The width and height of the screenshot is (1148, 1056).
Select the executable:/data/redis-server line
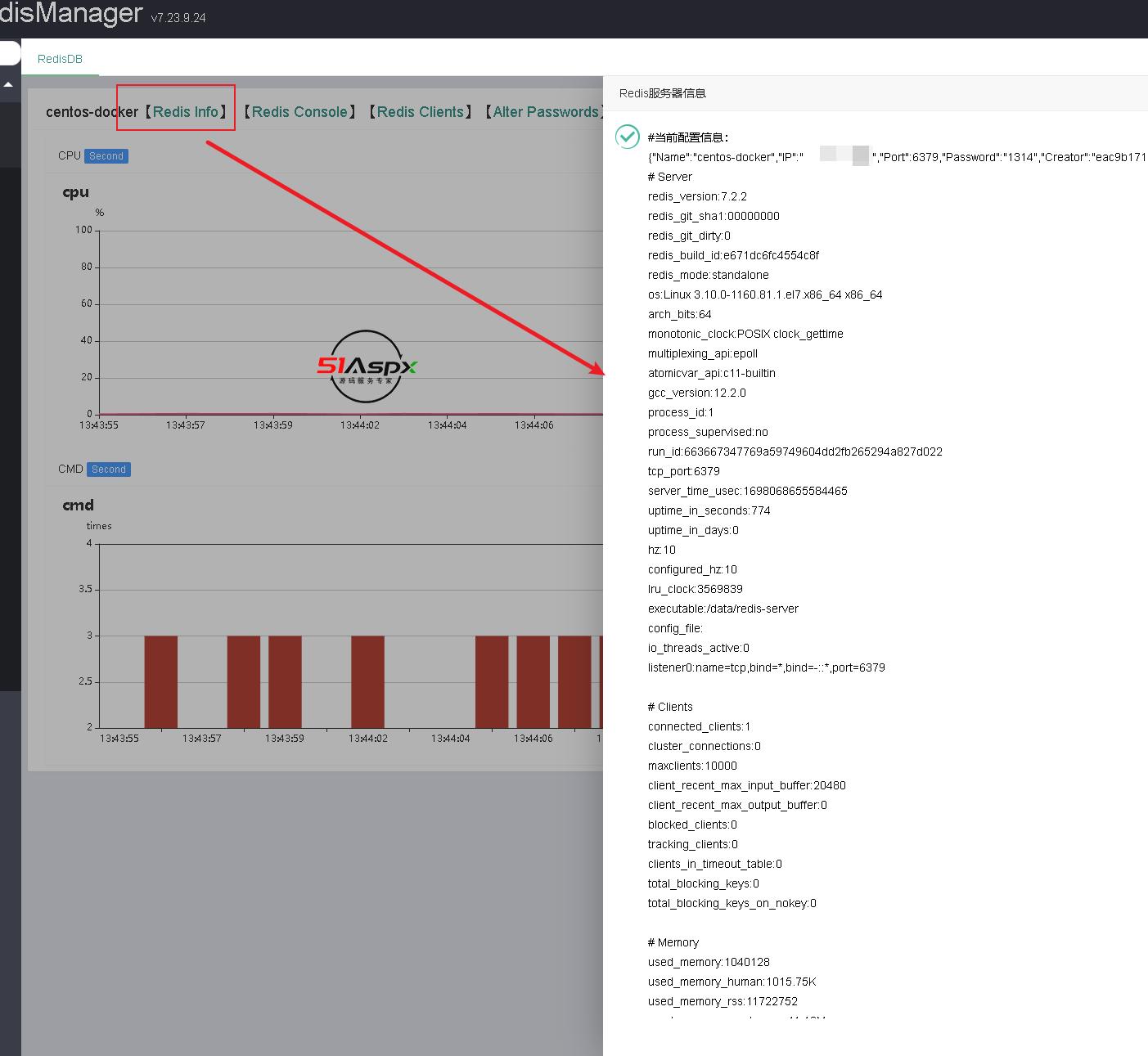(723, 609)
